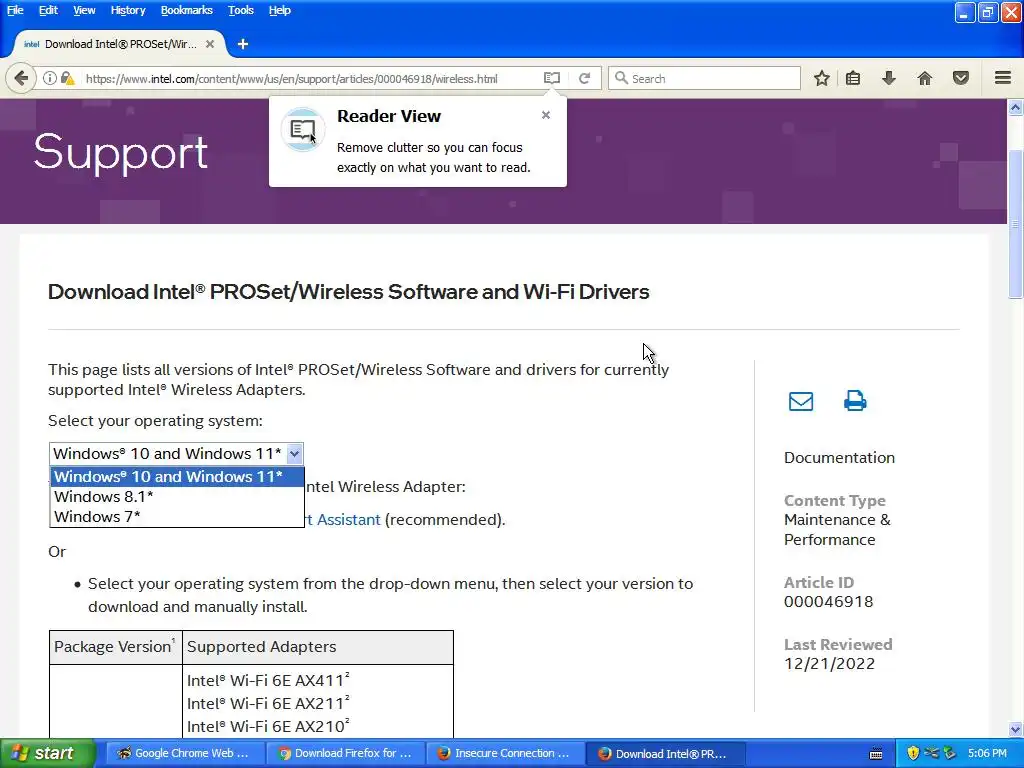Image resolution: width=1024 pixels, height=768 pixels.
Task: Show your bookmarks list icon
Action: click(853, 78)
